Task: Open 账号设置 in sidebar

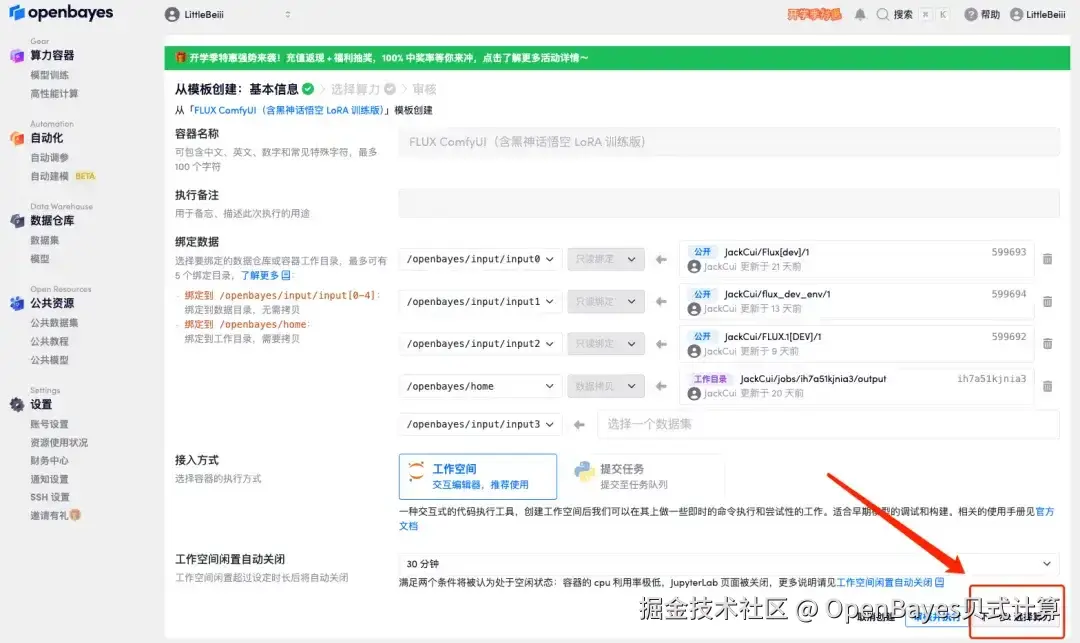Action: 50,424
